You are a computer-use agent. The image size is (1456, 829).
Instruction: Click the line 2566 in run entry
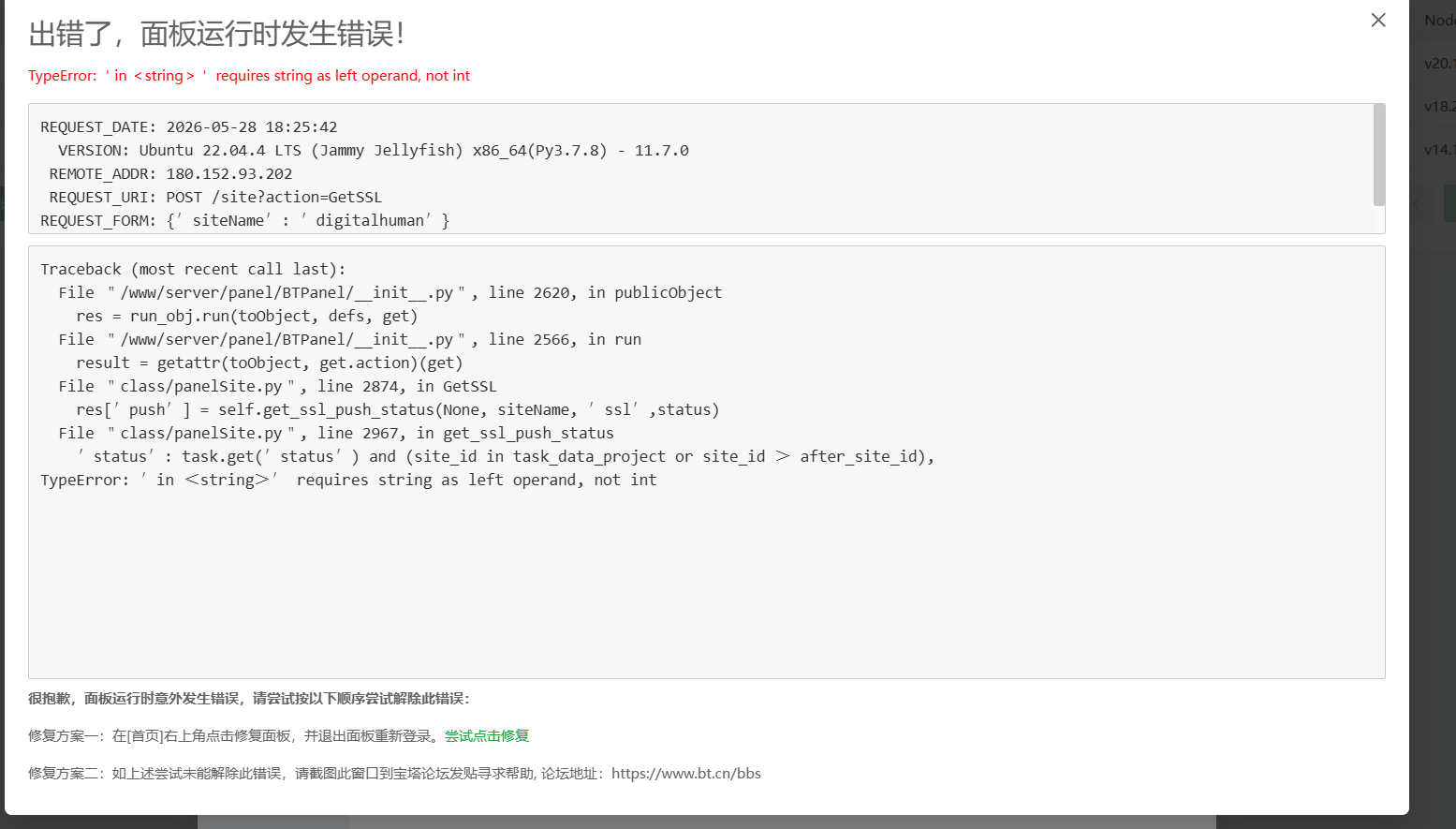349,340
